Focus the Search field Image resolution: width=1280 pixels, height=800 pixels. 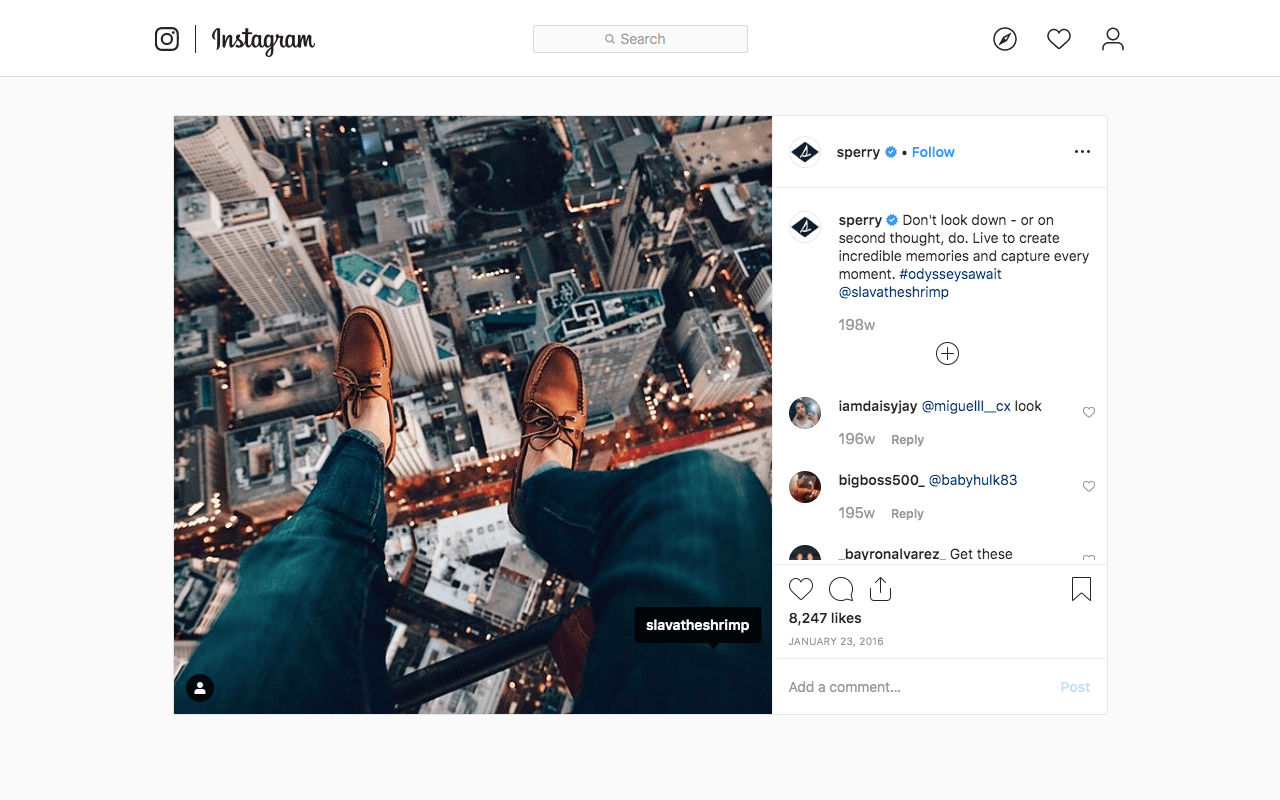pyautogui.click(x=640, y=39)
